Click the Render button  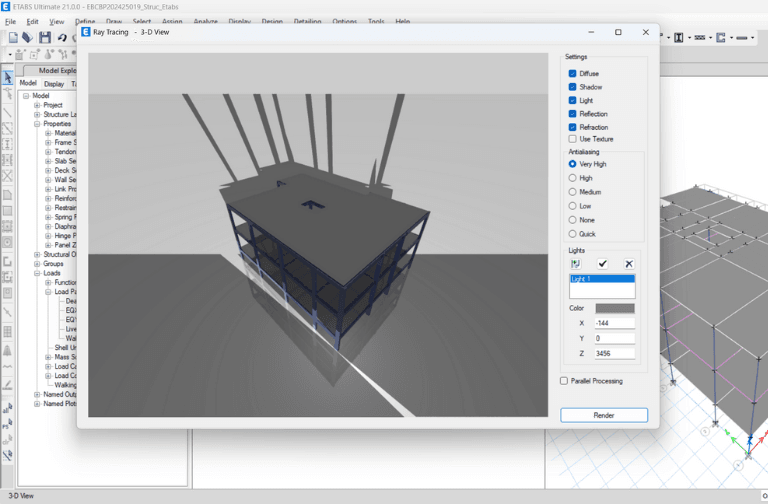(x=603, y=415)
